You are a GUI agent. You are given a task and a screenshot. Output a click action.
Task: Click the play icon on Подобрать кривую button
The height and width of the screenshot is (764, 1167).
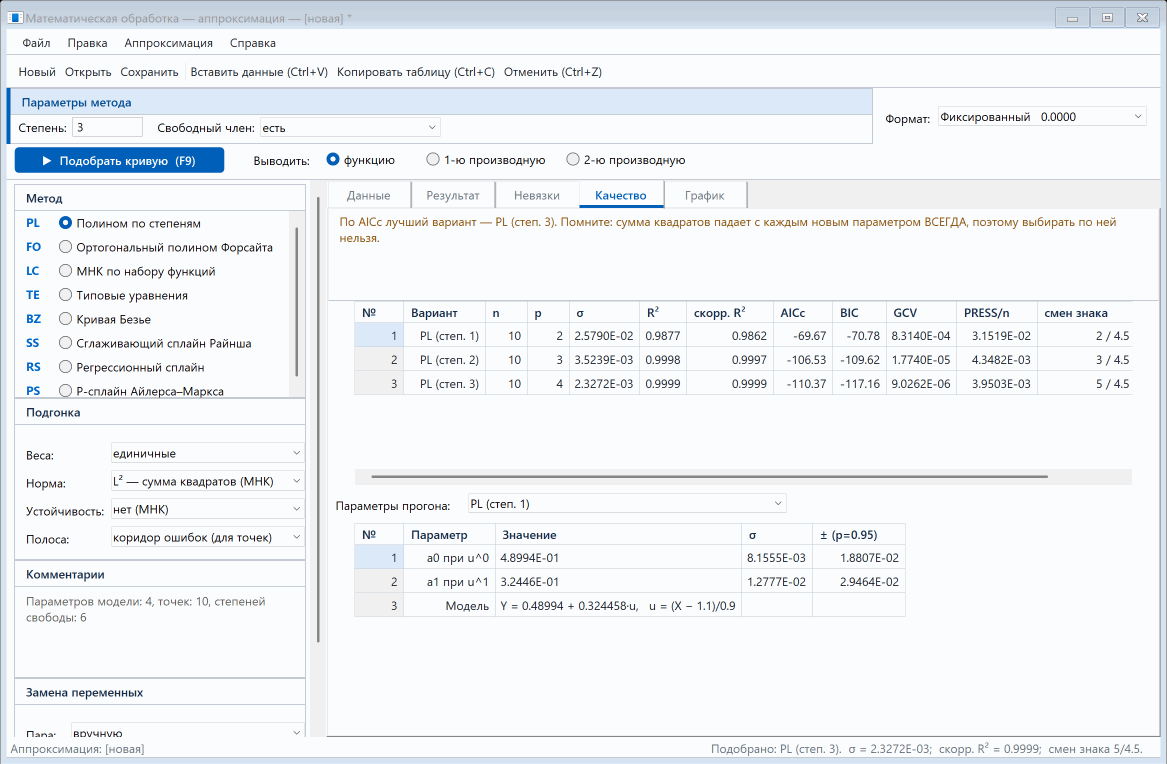[47, 161]
